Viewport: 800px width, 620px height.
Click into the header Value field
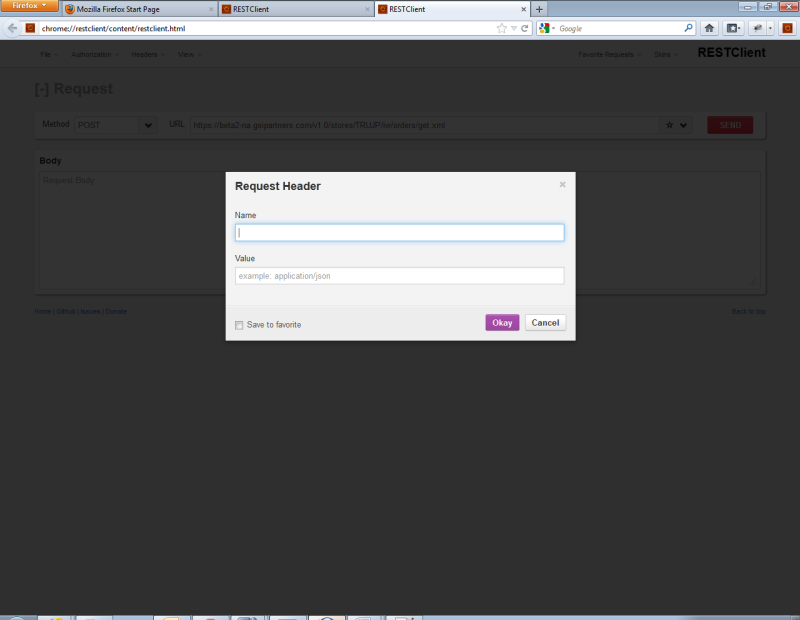click(399, 276)
